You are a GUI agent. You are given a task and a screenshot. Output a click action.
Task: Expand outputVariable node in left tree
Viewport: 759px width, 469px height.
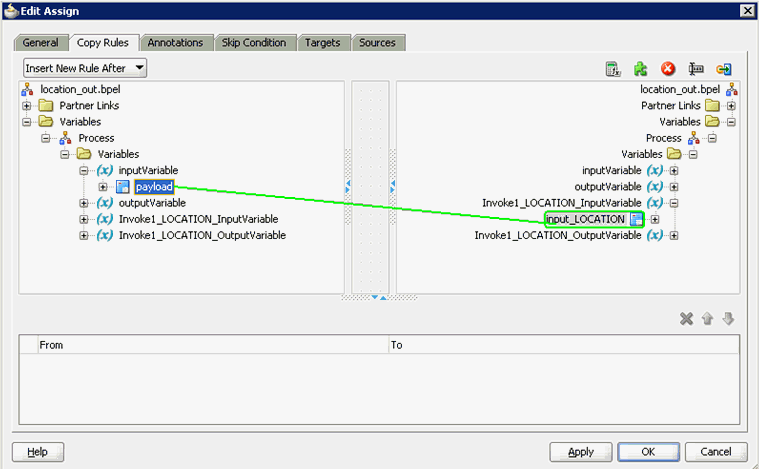(x=84, y=203)
